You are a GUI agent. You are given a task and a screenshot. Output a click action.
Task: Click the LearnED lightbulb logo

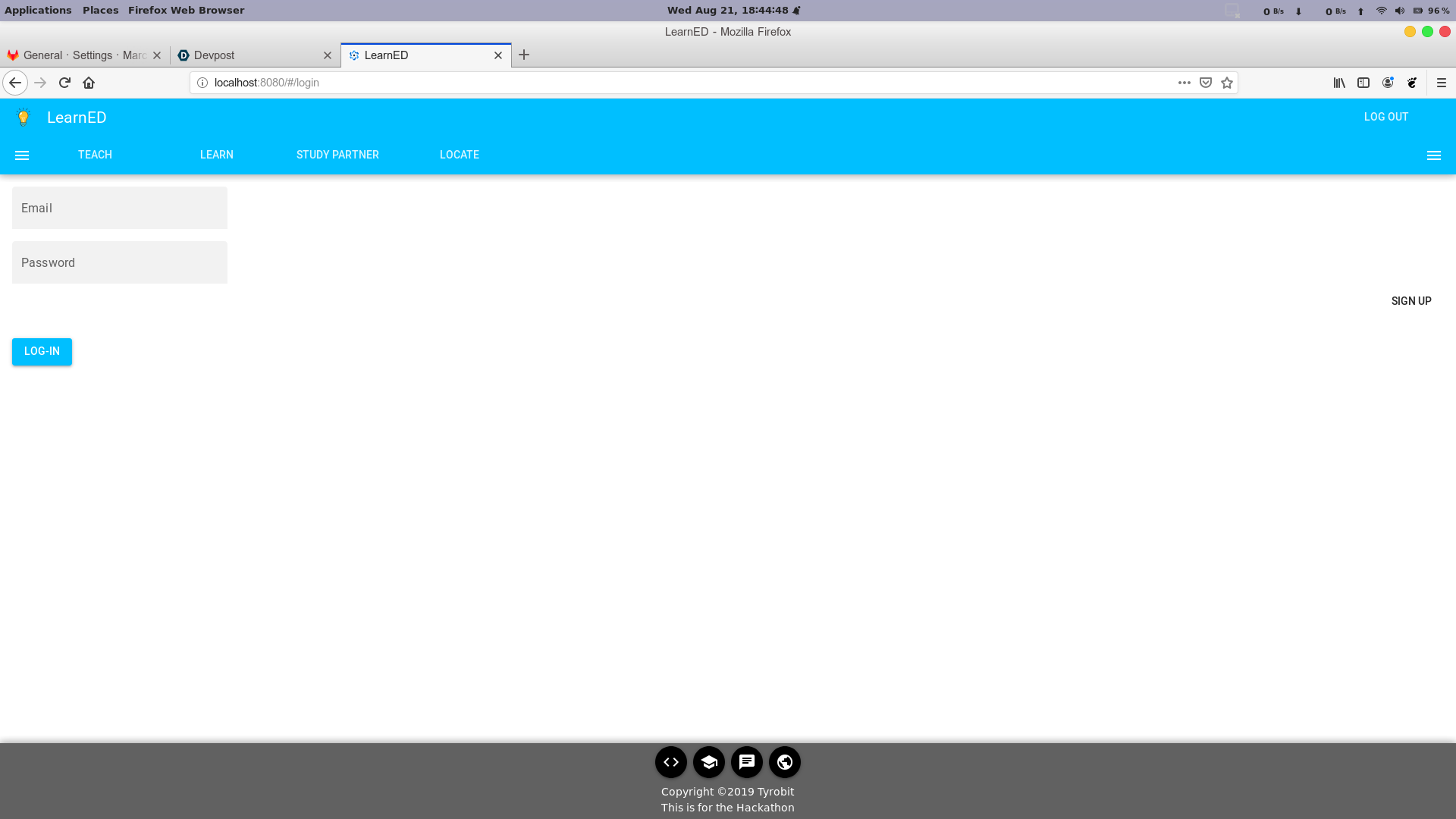tap(24, 117)
